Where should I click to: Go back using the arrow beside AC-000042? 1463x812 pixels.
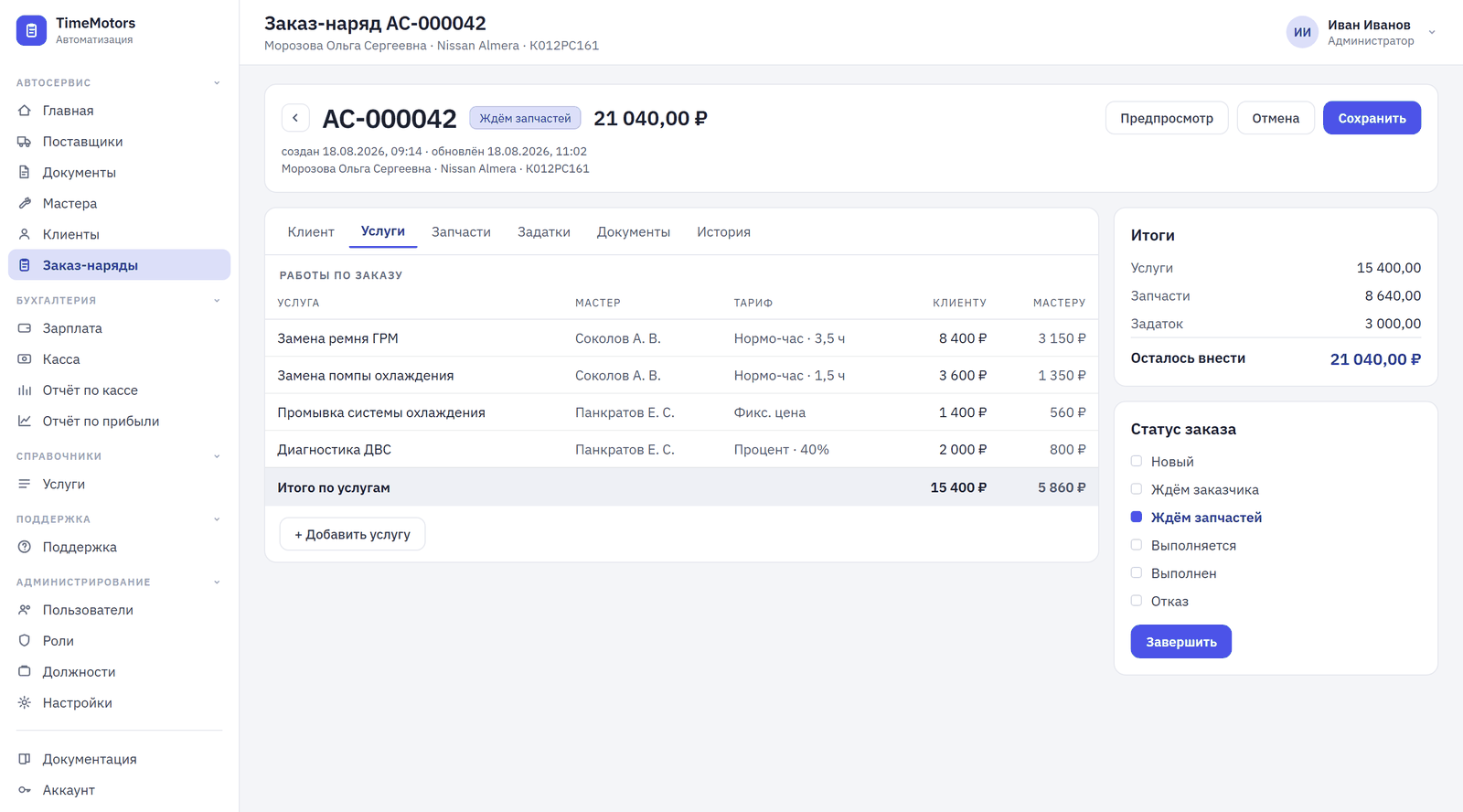(x=295, y=118)
